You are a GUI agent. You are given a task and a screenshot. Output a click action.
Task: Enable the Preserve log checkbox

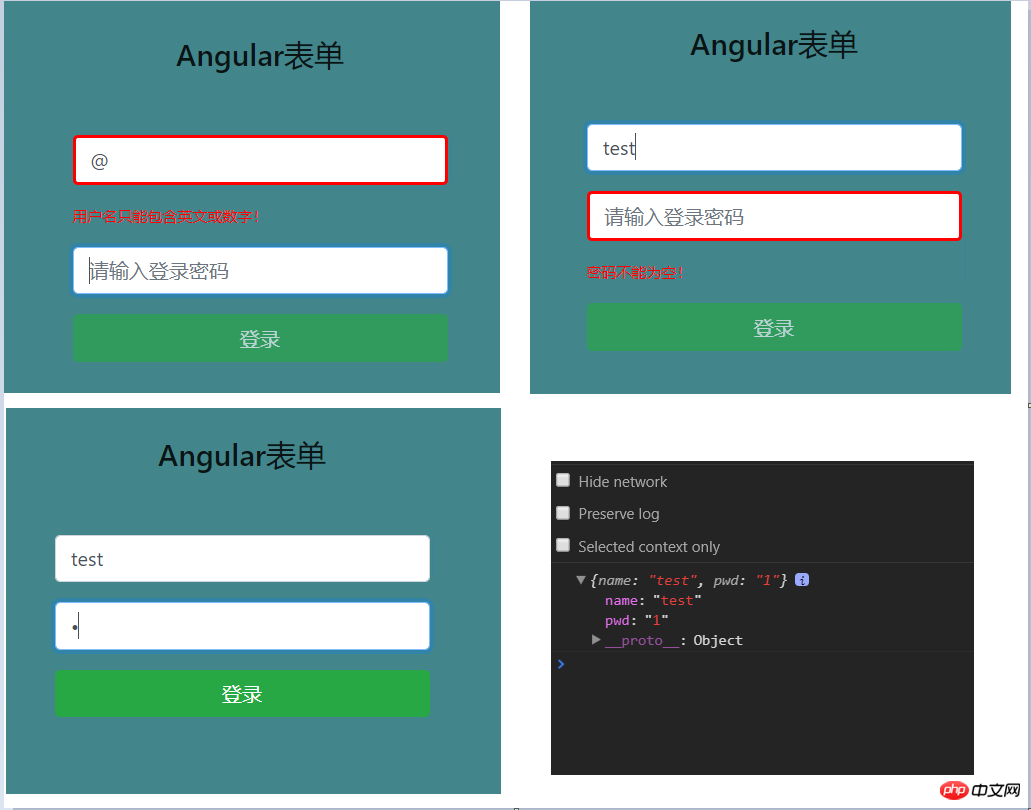point(561,512)
